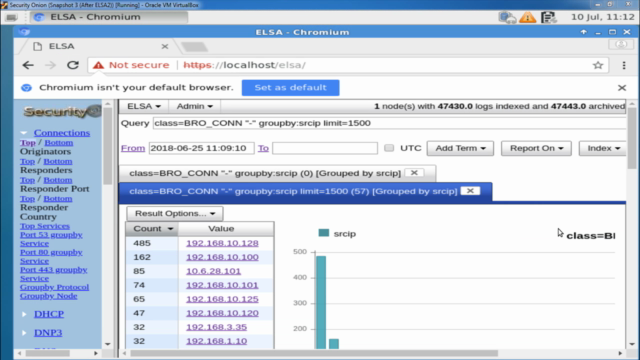The width and height of the screenshot is (640, 360).
Task: Open the Chromium three-dot menu
Action: [624, 65]
